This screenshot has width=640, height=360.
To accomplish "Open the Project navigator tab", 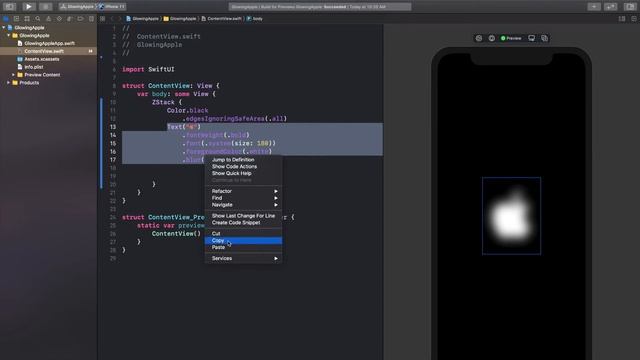I will tap(6, 19).
